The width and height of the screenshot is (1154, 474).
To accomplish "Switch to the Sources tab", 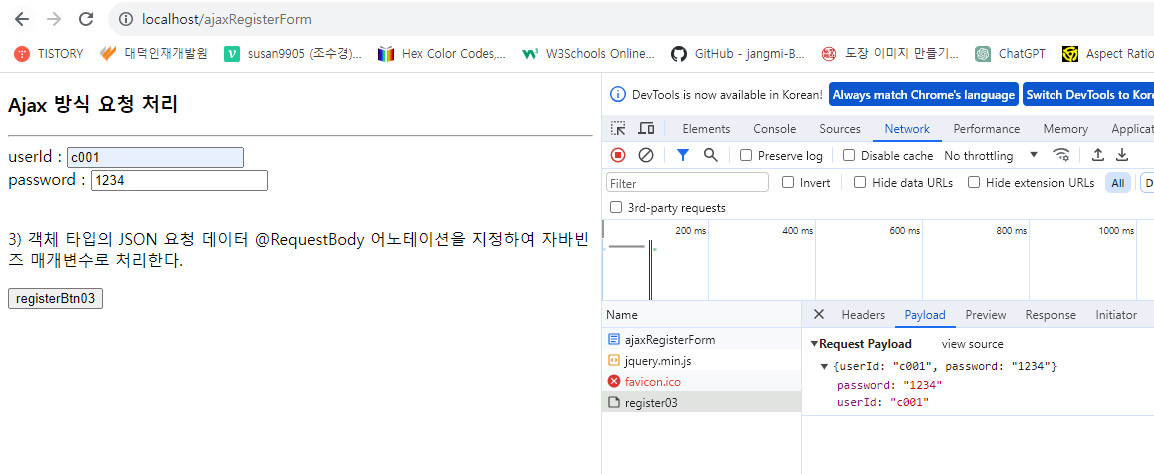I will (840, 129).
